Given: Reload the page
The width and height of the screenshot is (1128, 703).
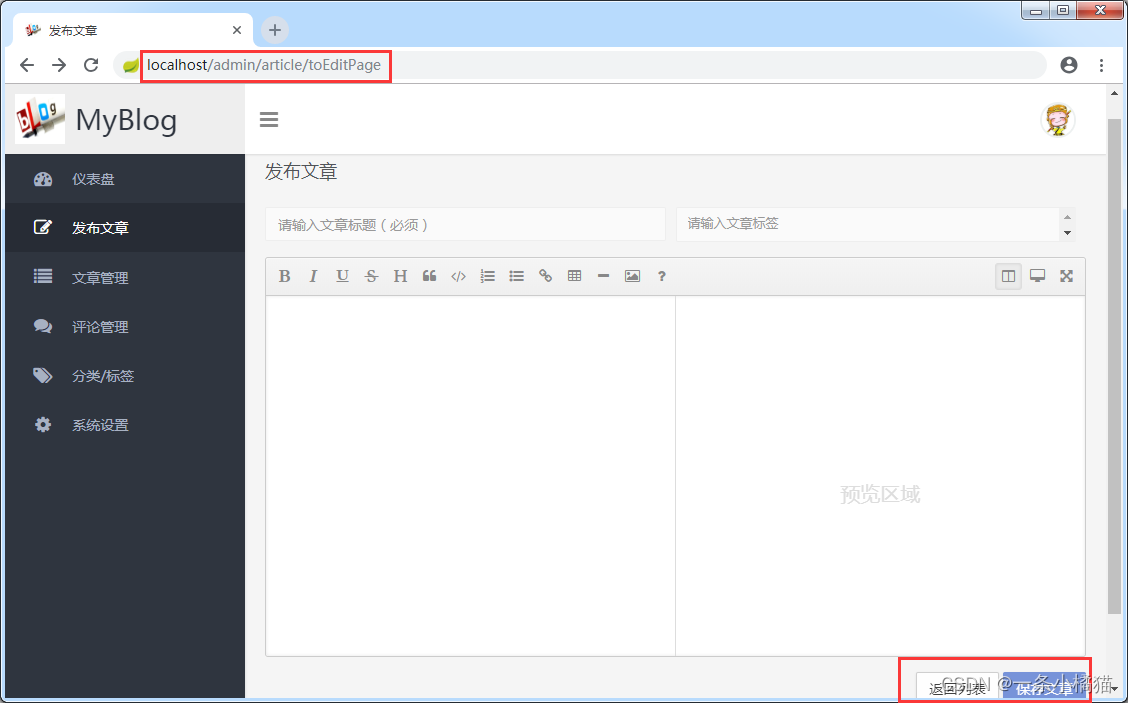Looking at the screenshot, I should click(91, 65).
